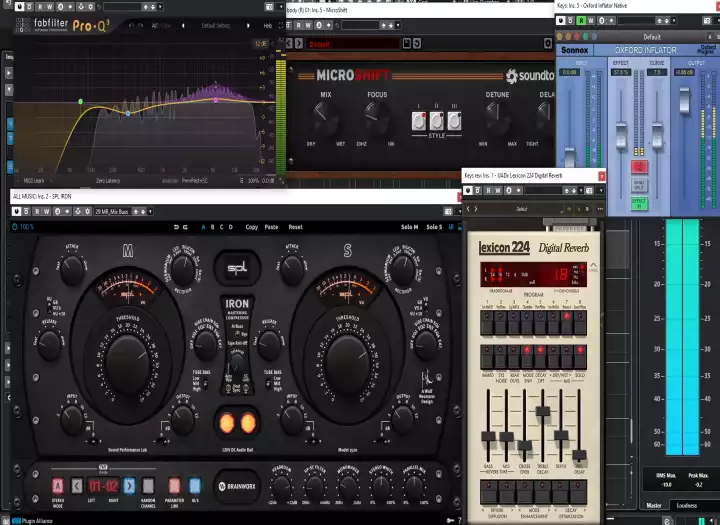Toggle the pink Stereo Mode A button
Viewport: 720px width, 525px height.
[57, 486]
